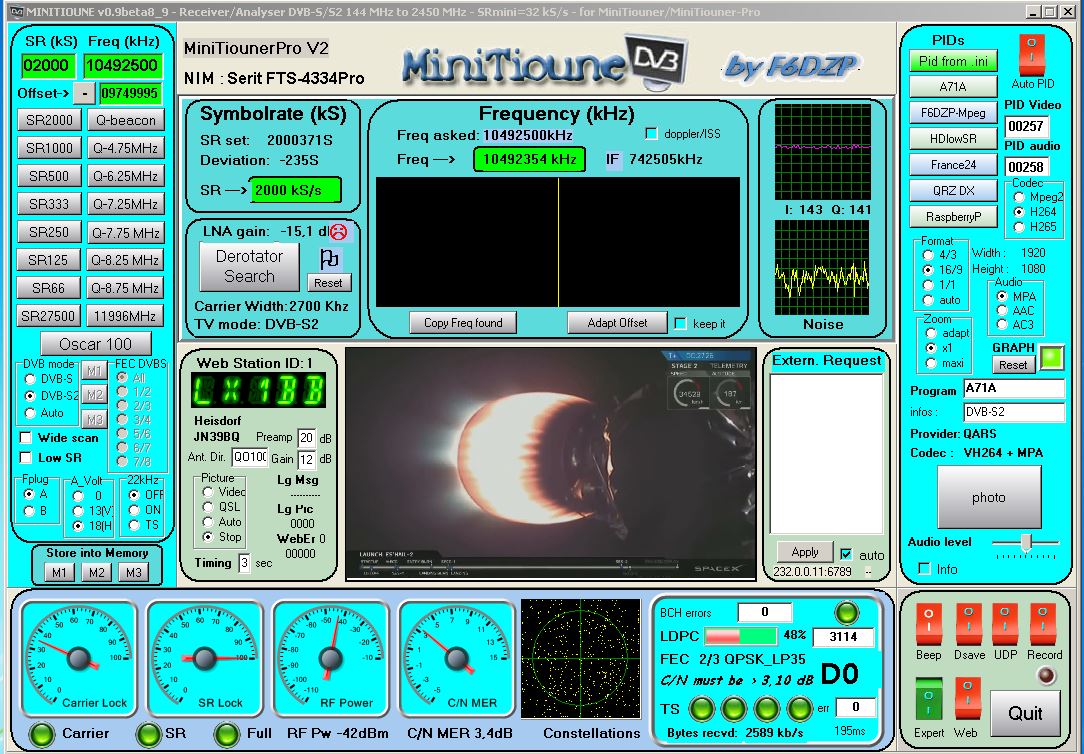Click the C/N MER gauge
1084x754 pixels.
pos(456,659)
